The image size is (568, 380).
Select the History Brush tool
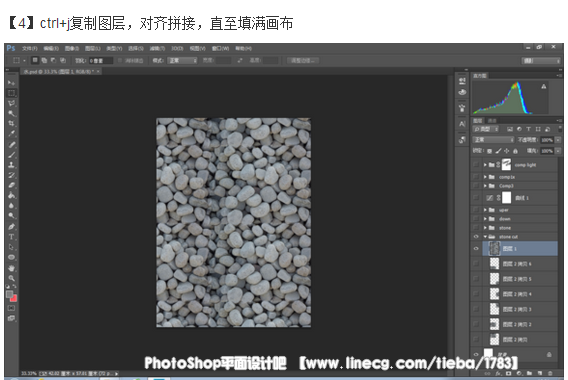click(11, 175)
